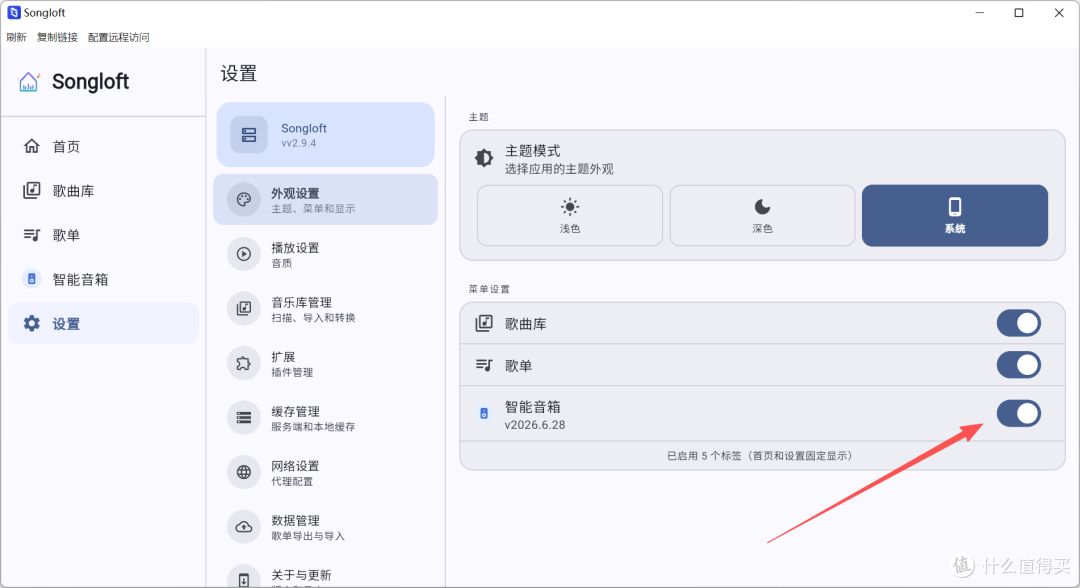This screenshot has width=1080, height=588.
Task: Click the library icon beside sidebar 歌曲库
Action: click(32, 190)
